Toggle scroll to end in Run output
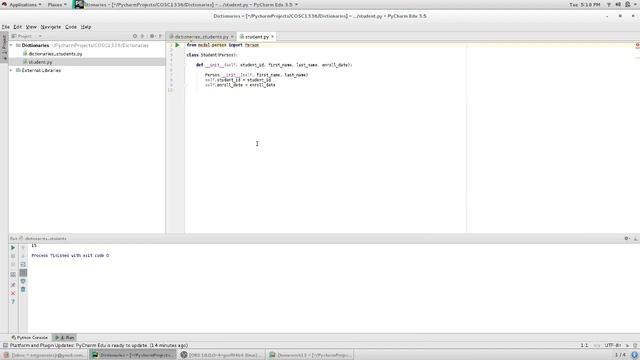The image size is (640, 360). 23,273
